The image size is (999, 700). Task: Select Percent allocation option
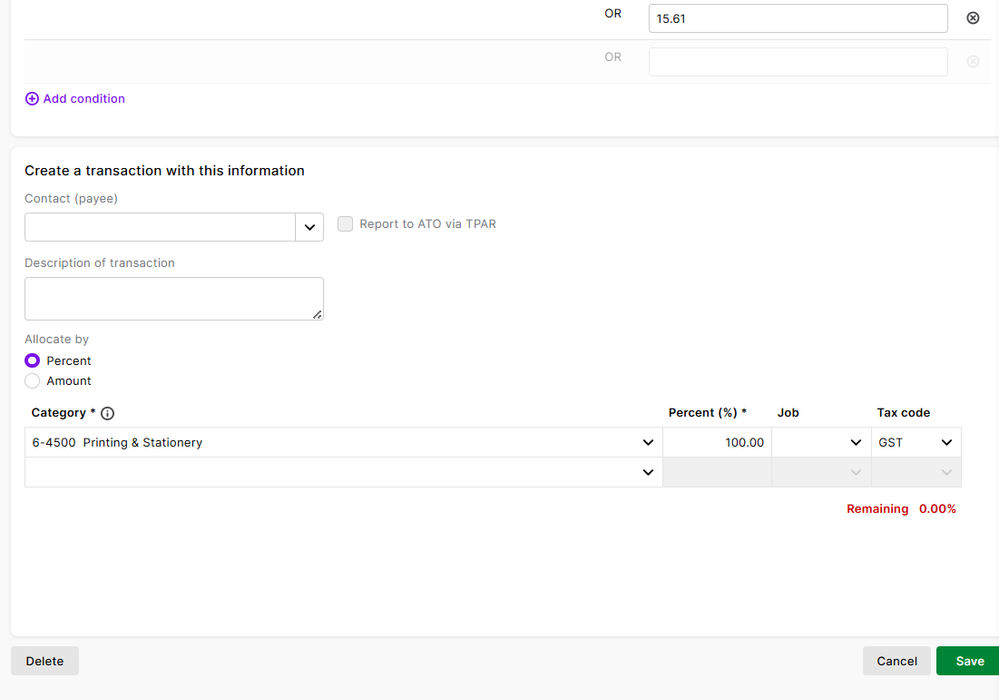tap(32, 361)
